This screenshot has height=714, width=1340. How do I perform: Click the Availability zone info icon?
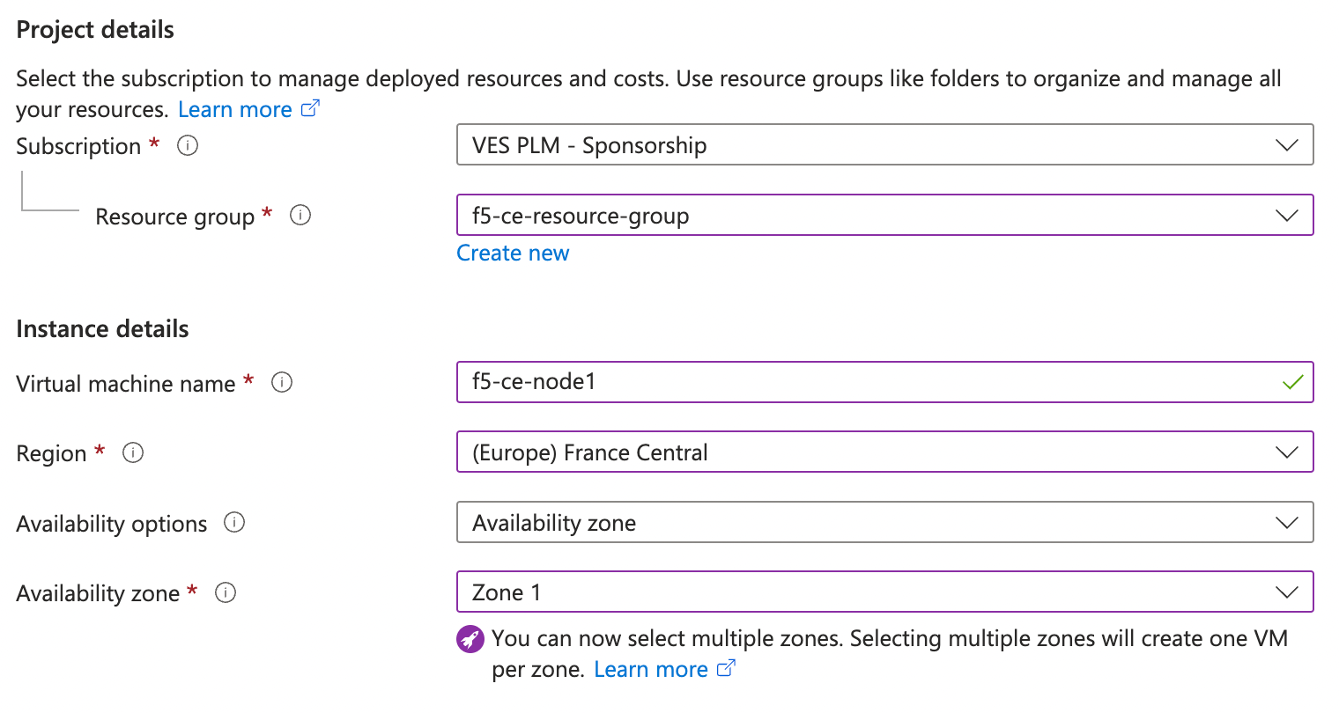click(226, 592)
